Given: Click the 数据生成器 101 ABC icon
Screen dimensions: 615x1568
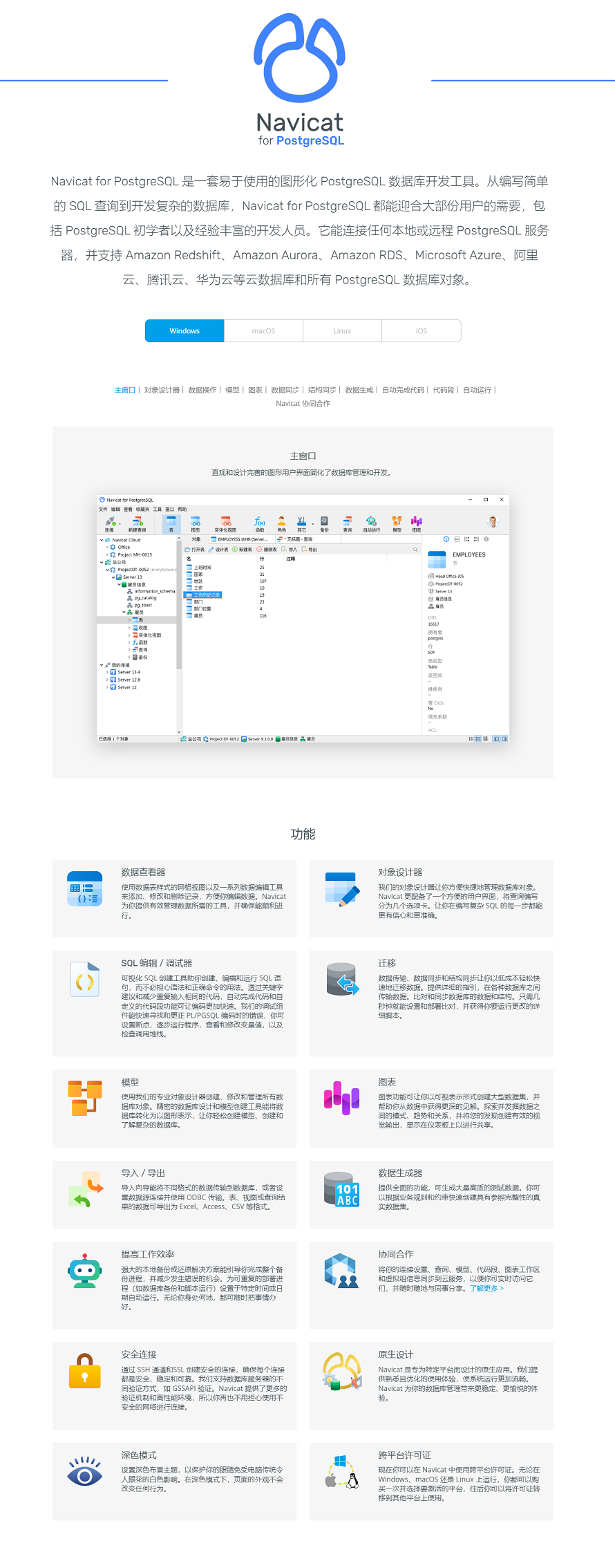Looking at the screenshot, I should click(x=342, y=1189).
